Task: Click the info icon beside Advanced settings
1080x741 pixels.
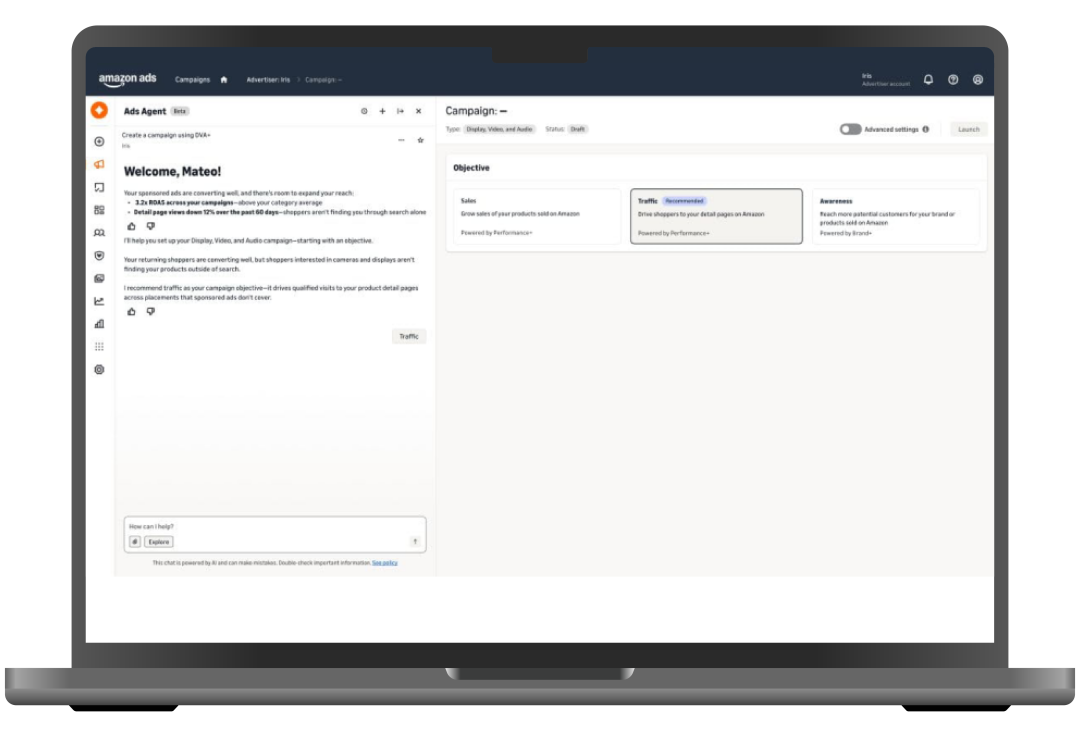Action: tap(926, 129)
